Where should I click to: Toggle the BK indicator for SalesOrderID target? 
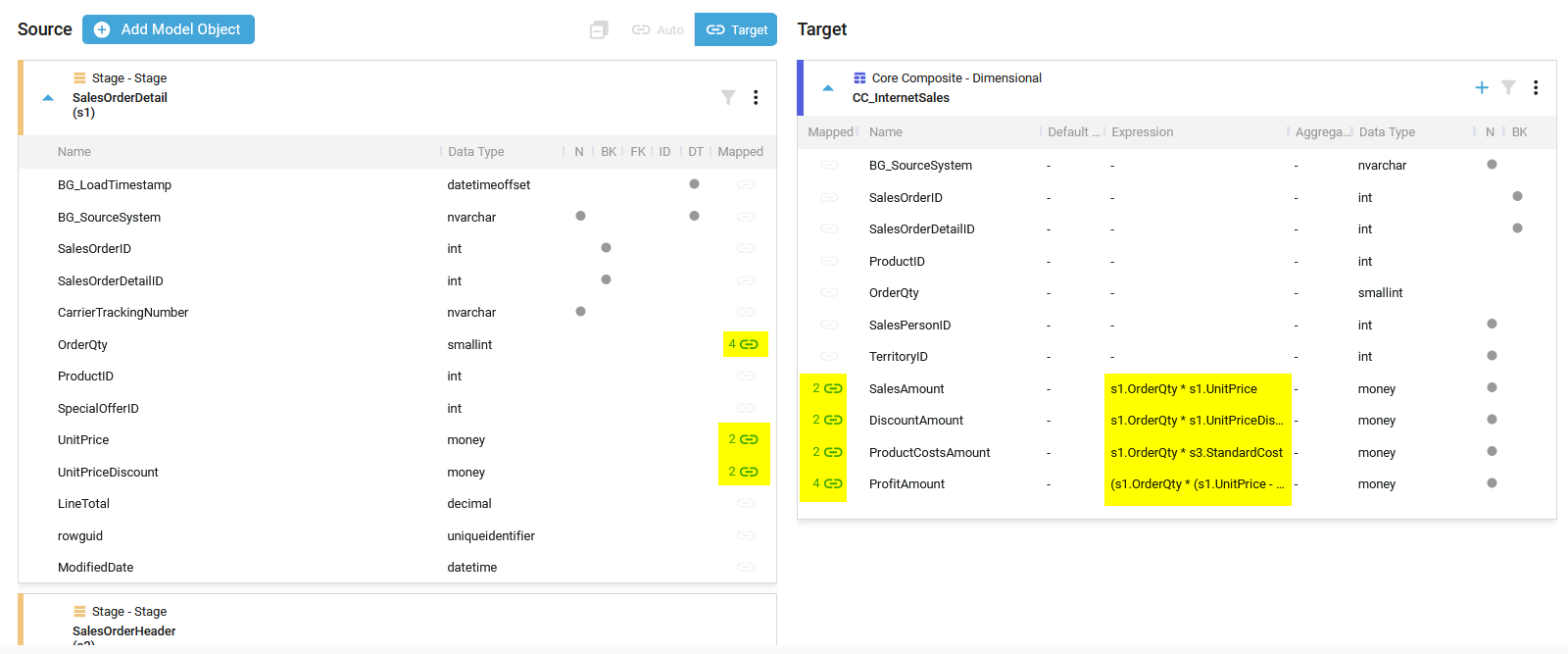(1517, 196)
